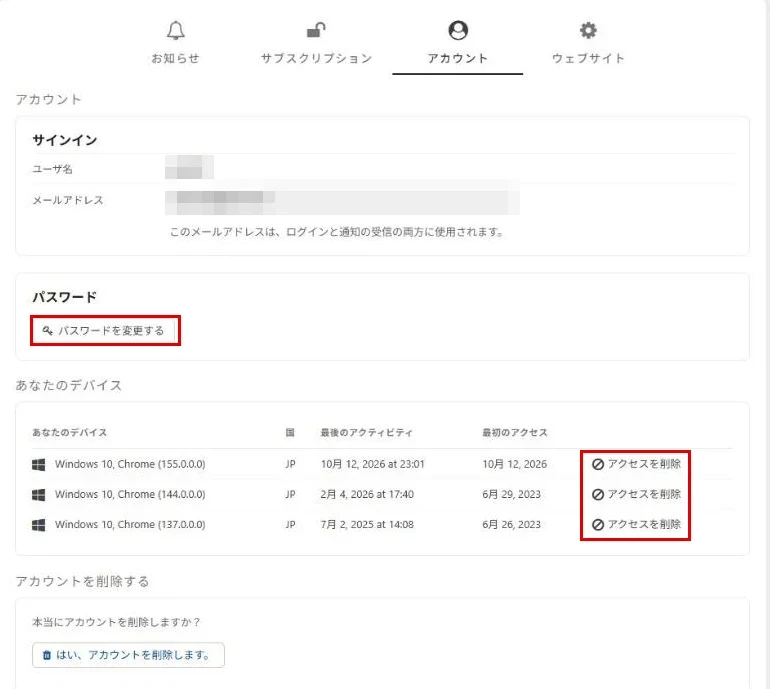Click the メールアドレス label
This screenshot has width=770, height=689.
68,200
